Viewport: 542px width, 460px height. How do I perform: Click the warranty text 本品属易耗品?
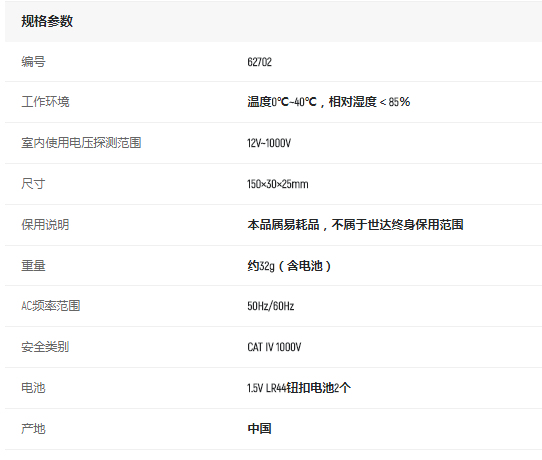click(283, 225)
